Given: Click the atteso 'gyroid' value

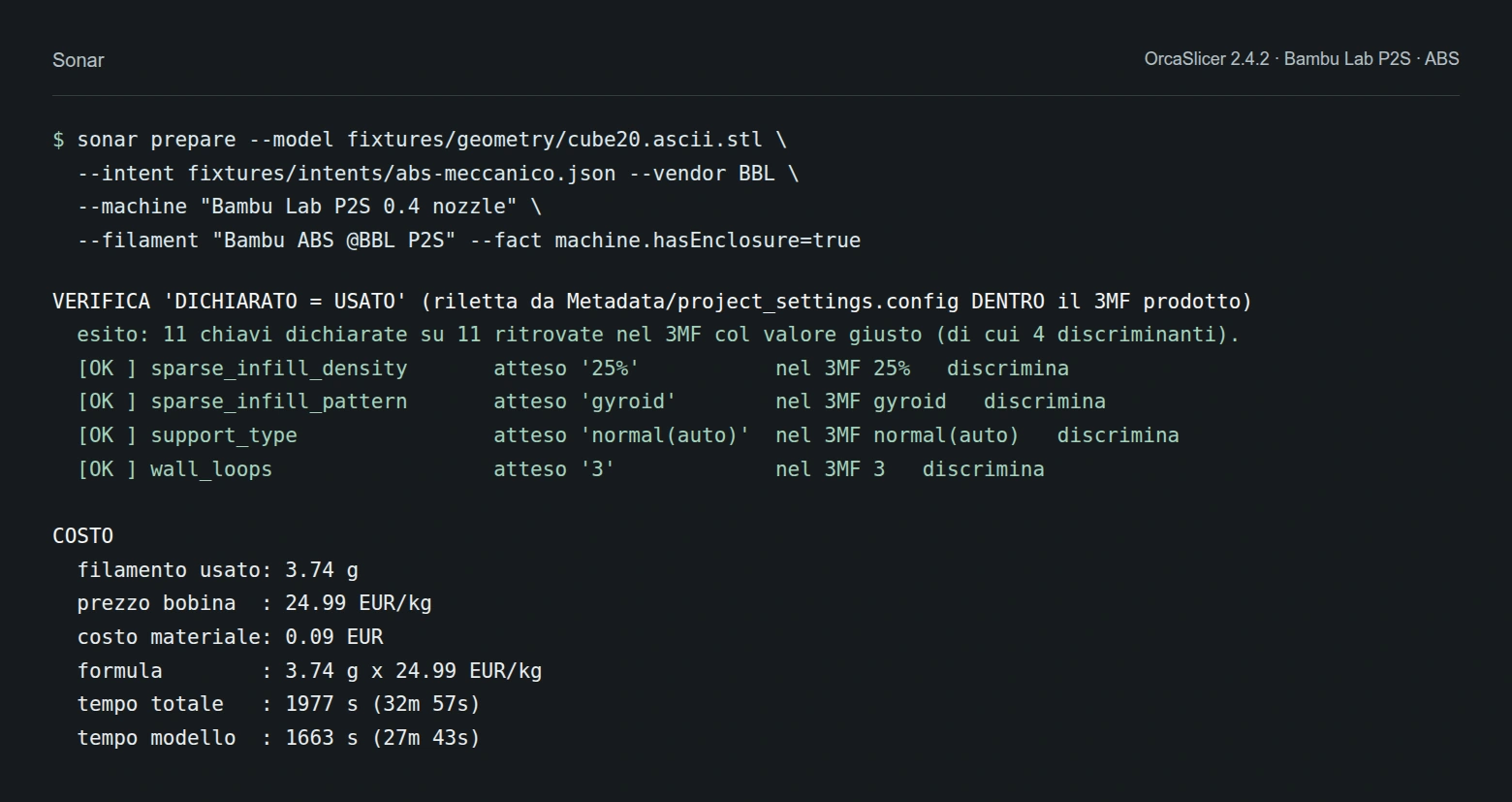Looking at the screenshot, I should click(x=585, y=401).
